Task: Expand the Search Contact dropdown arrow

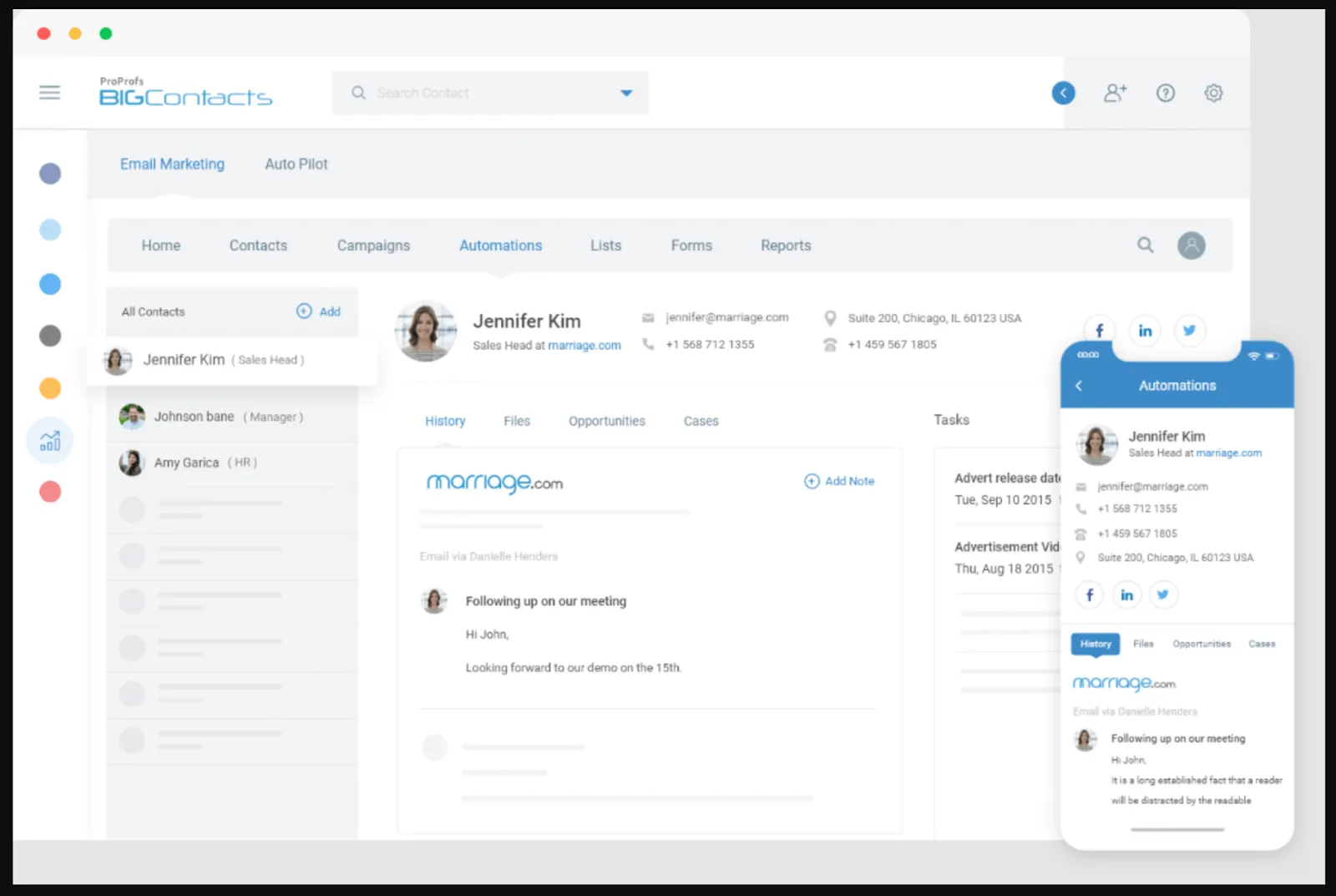Action: [626, 93]
